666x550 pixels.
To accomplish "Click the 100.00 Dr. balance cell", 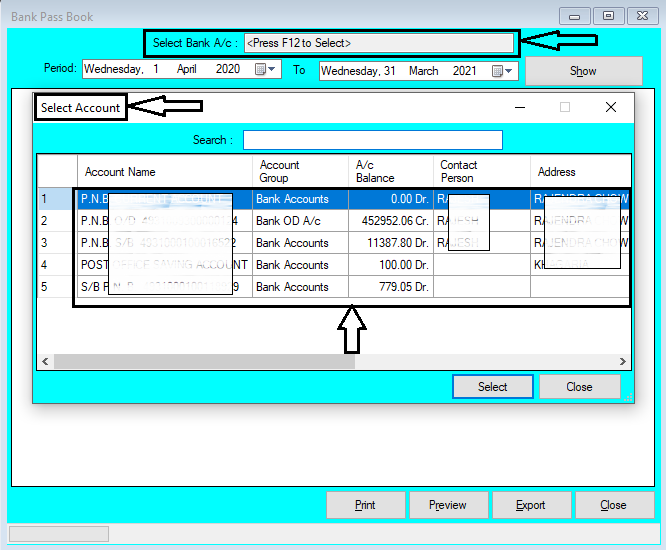I will click(391, 265).
